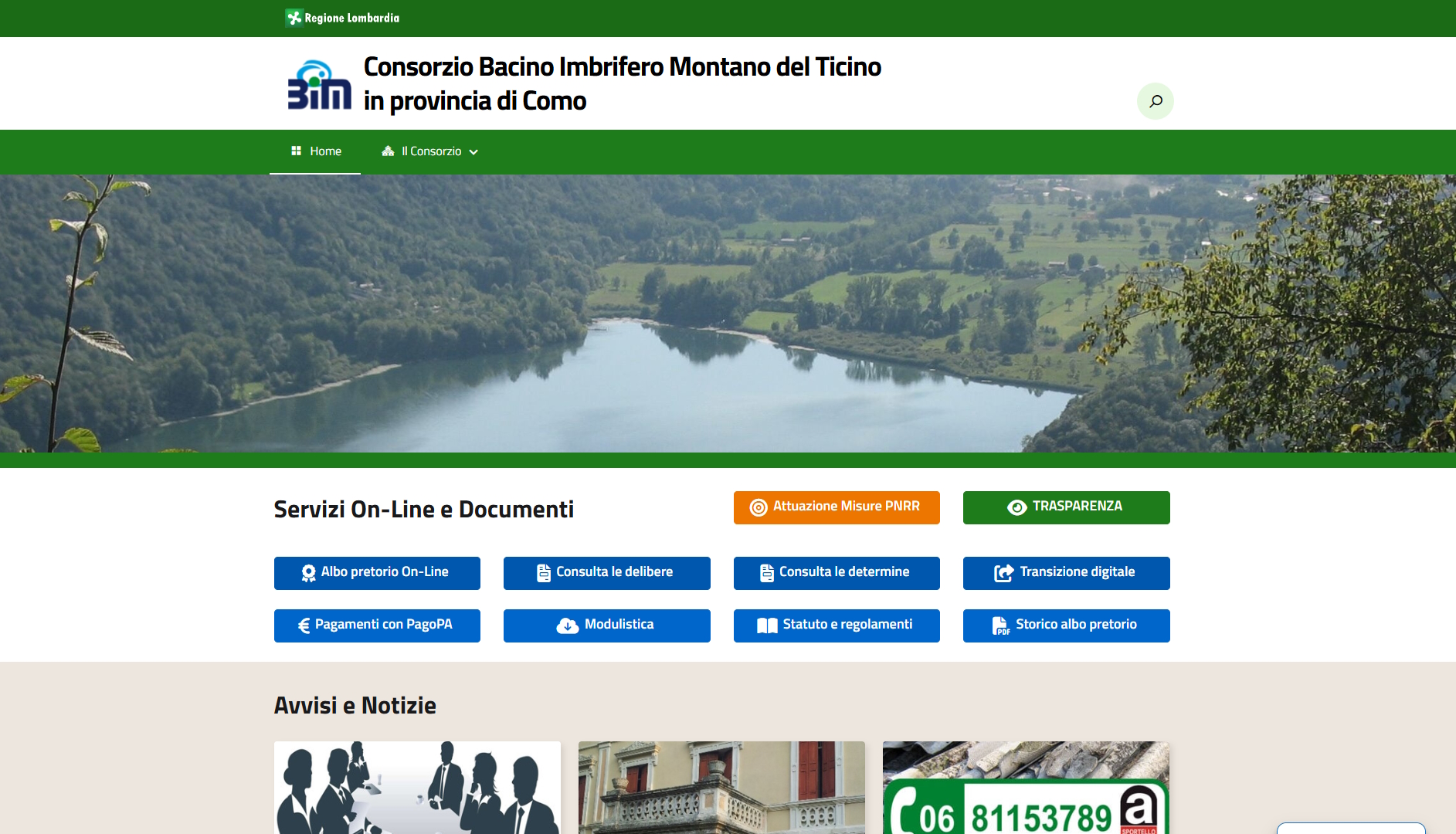Screen dimensions: 1456x834
Task: Open Storico albo pretorio
Action: (x=1066, y=625)
